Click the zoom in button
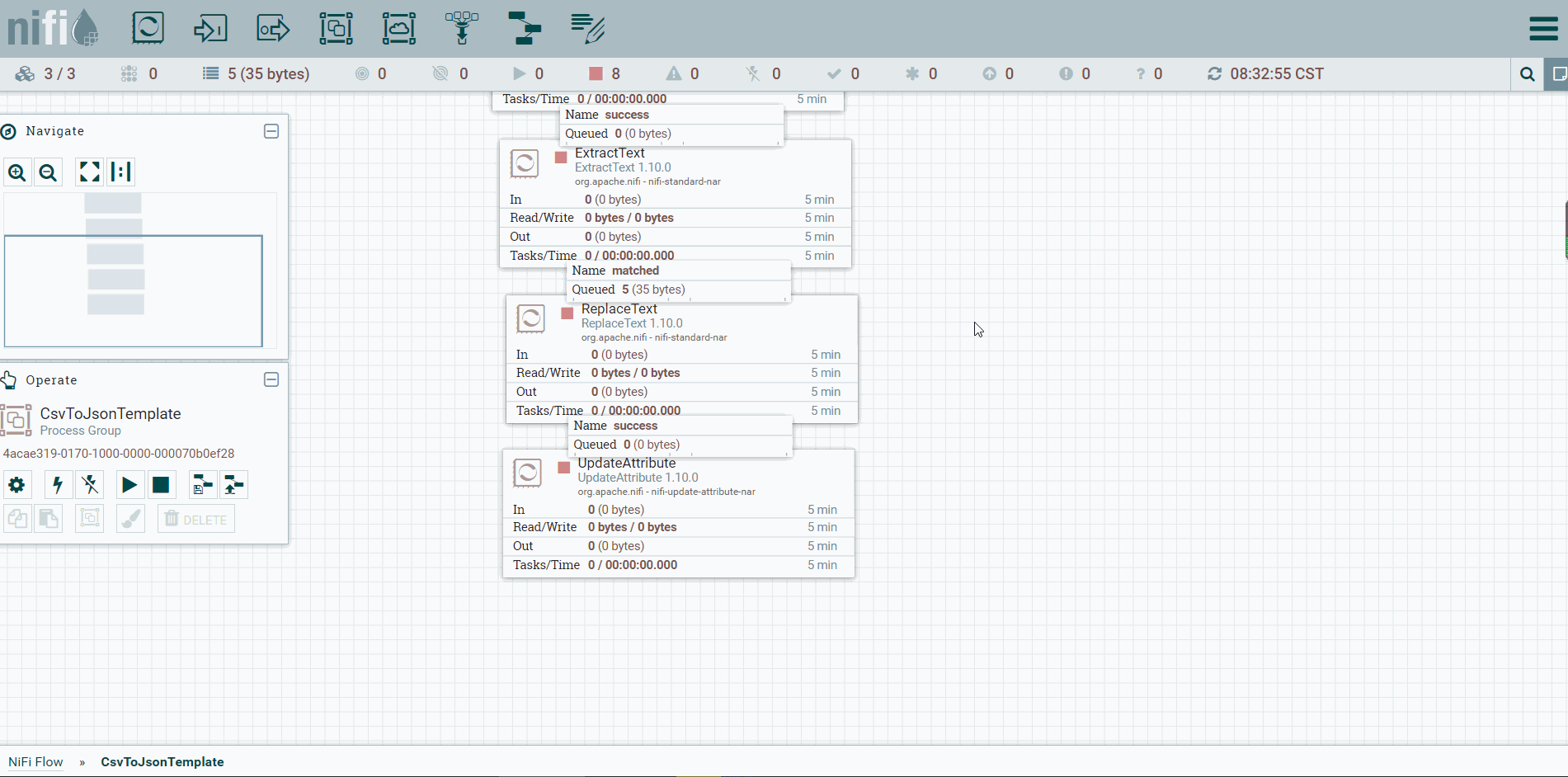 17,172
